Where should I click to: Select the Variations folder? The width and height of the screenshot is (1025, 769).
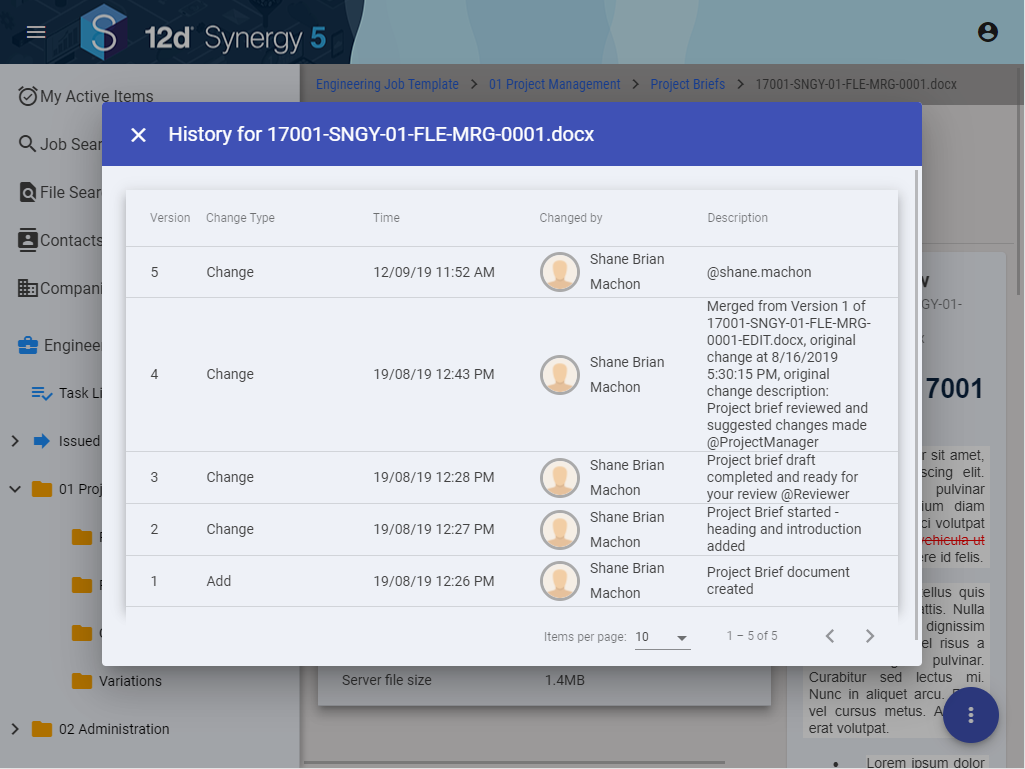[x=130, y=681]
